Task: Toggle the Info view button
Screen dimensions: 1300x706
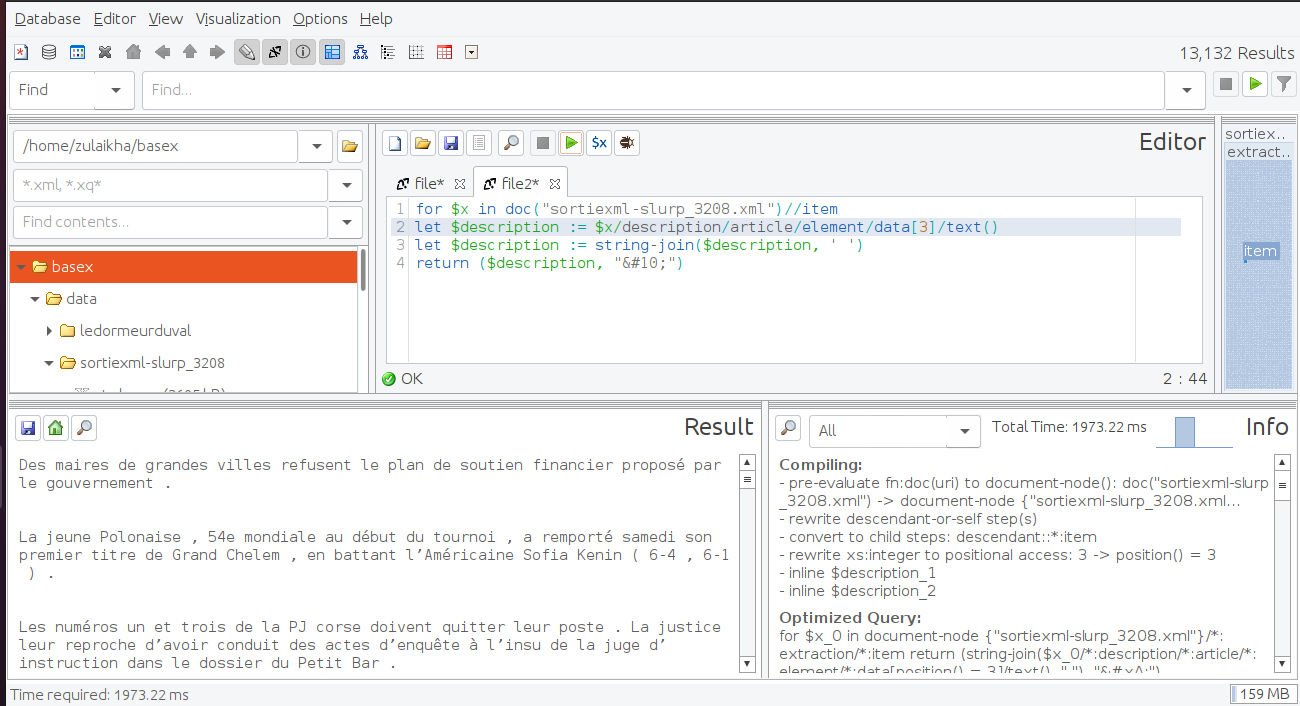Action: [x=303, y=52]
